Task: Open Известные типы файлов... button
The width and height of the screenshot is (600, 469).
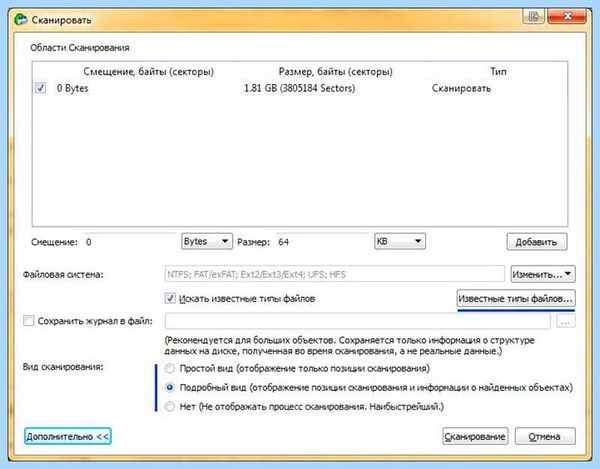Action: pyautogui.click(x=516, y=298)
